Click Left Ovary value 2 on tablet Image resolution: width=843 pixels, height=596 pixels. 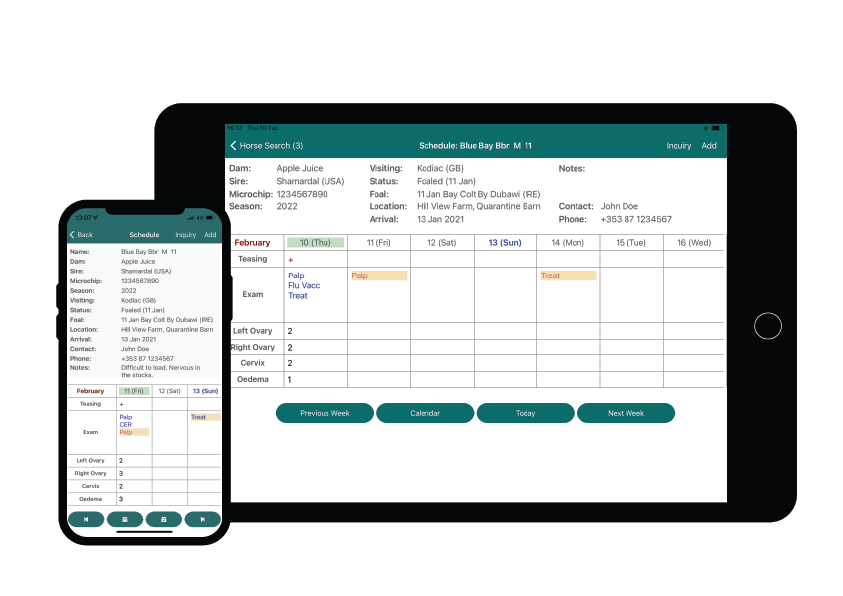(290, 331)
